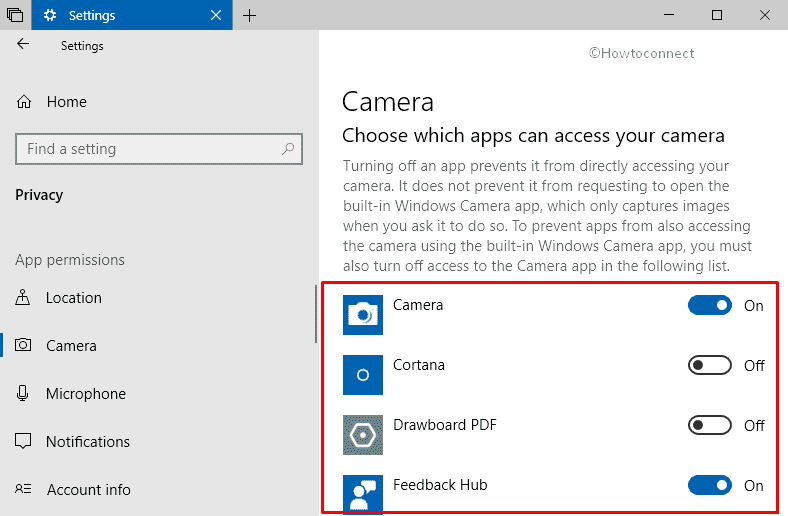The image size is (788, 516).
Task: Close the Settings window
Action: point(765,15)
